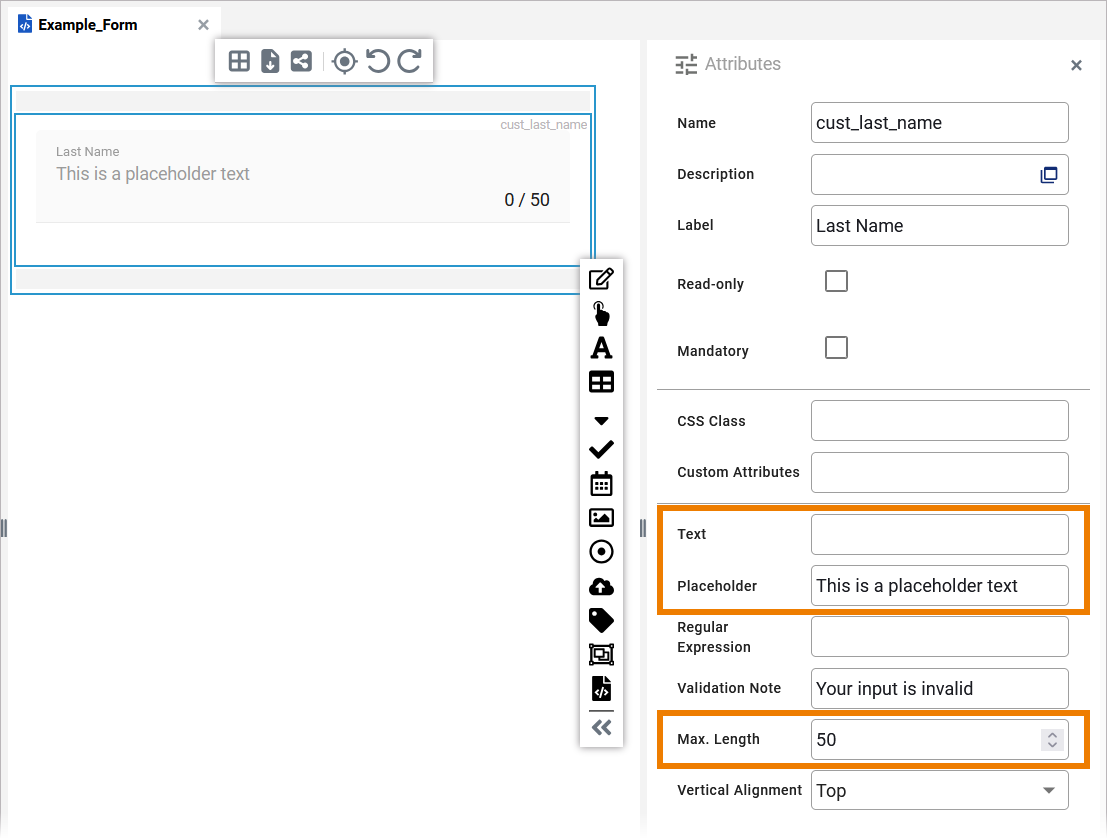The height and width of the screenshot is (839, 1107).
Task: Click the undo arrow icon
Action: [377, 62]
